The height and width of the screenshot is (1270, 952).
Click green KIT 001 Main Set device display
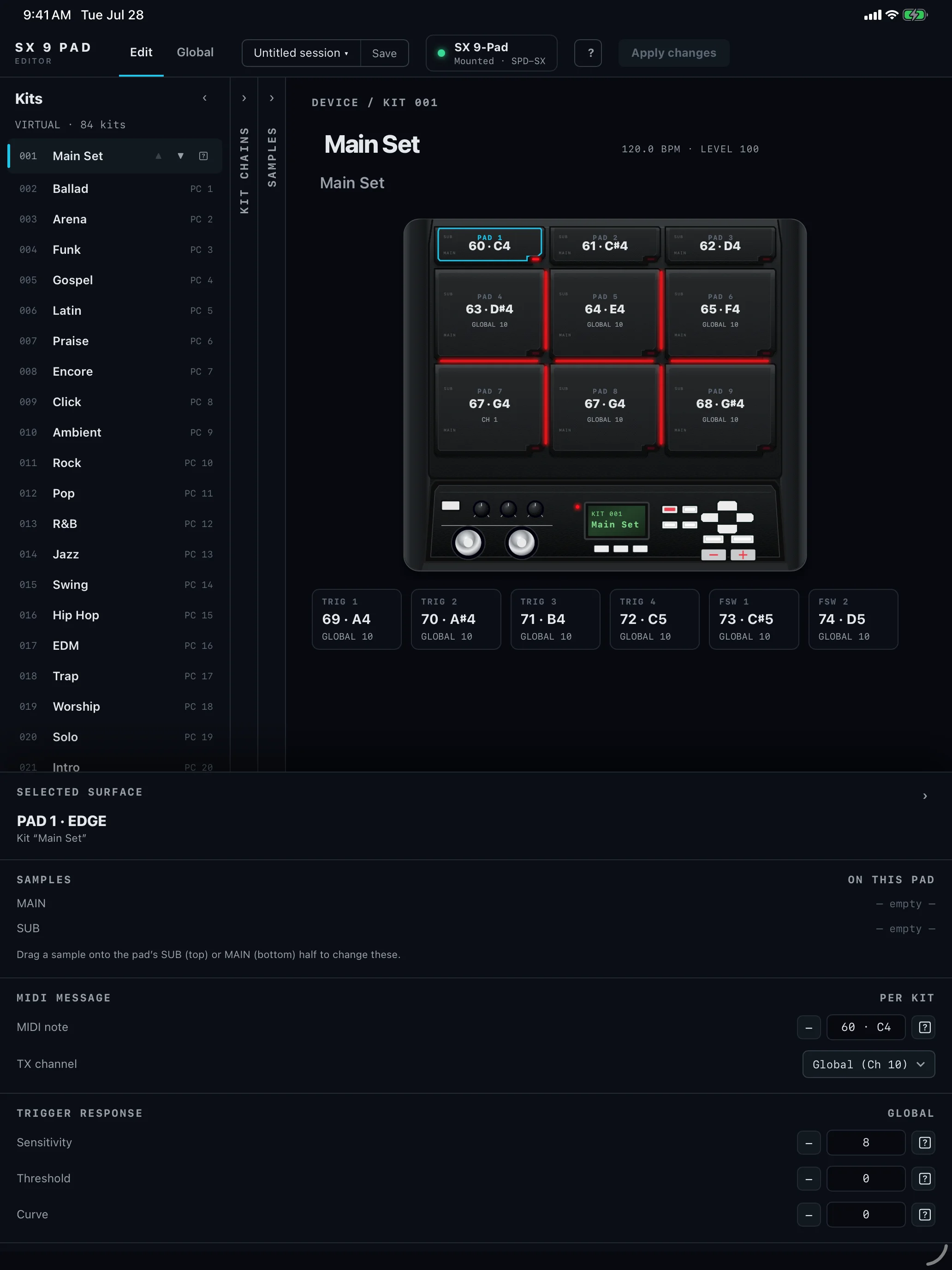(x=616, y=520)
